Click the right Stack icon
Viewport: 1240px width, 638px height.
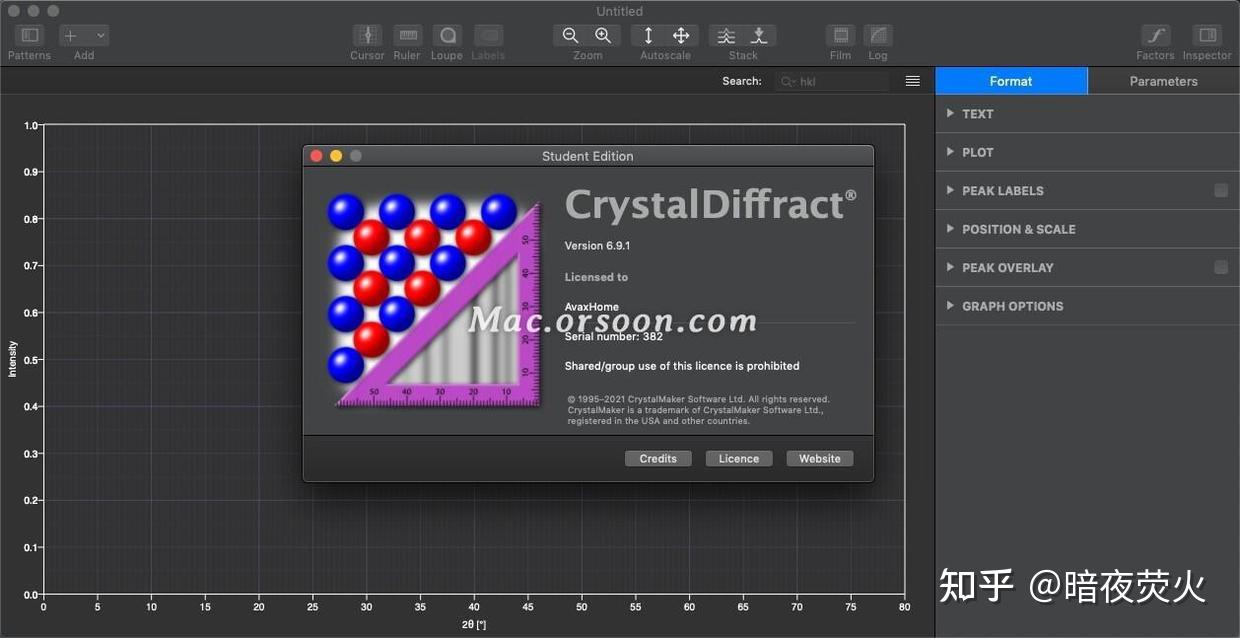point(760,35)
